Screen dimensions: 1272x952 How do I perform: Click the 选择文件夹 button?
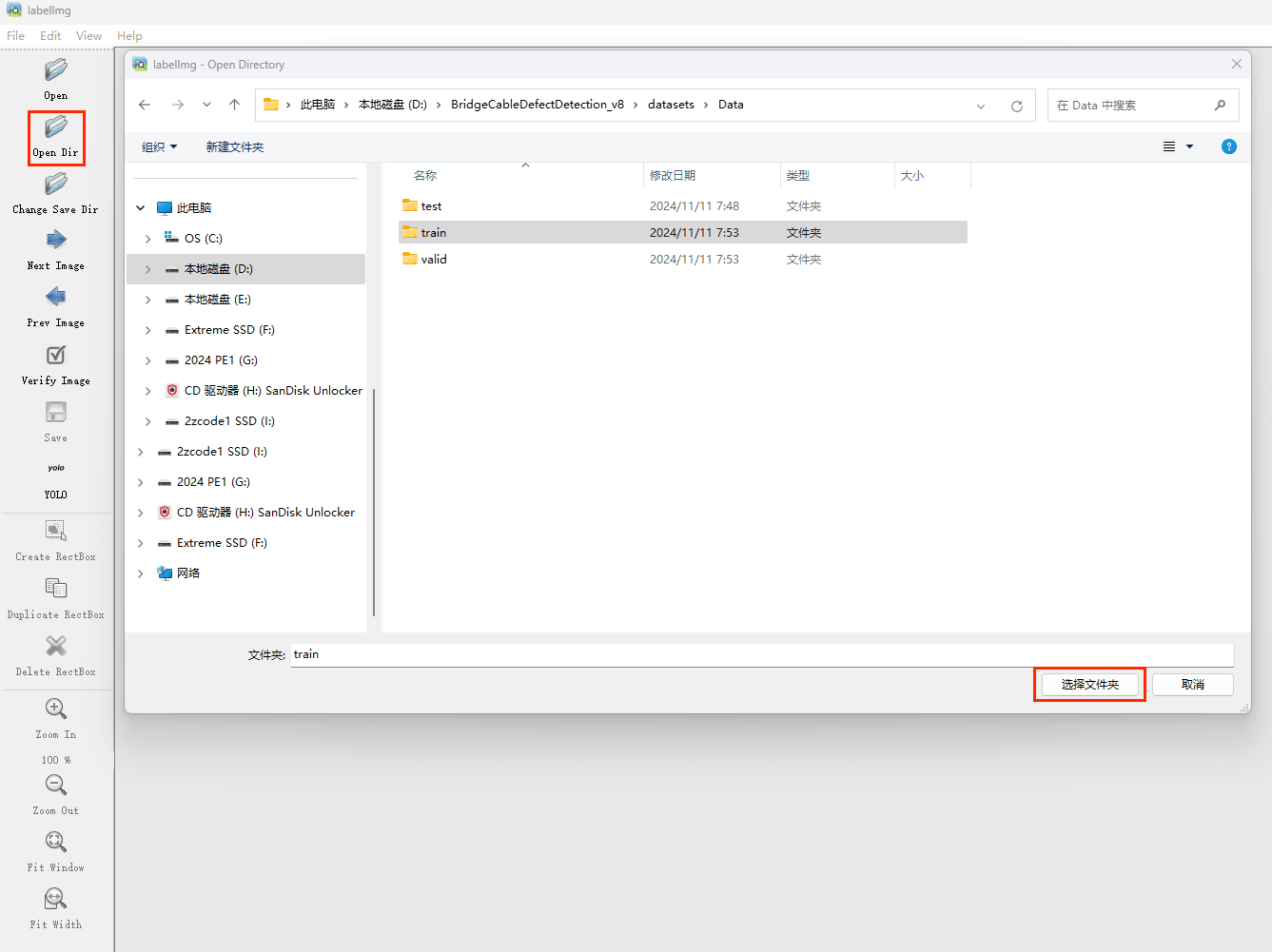click(x=1089, y=685)
